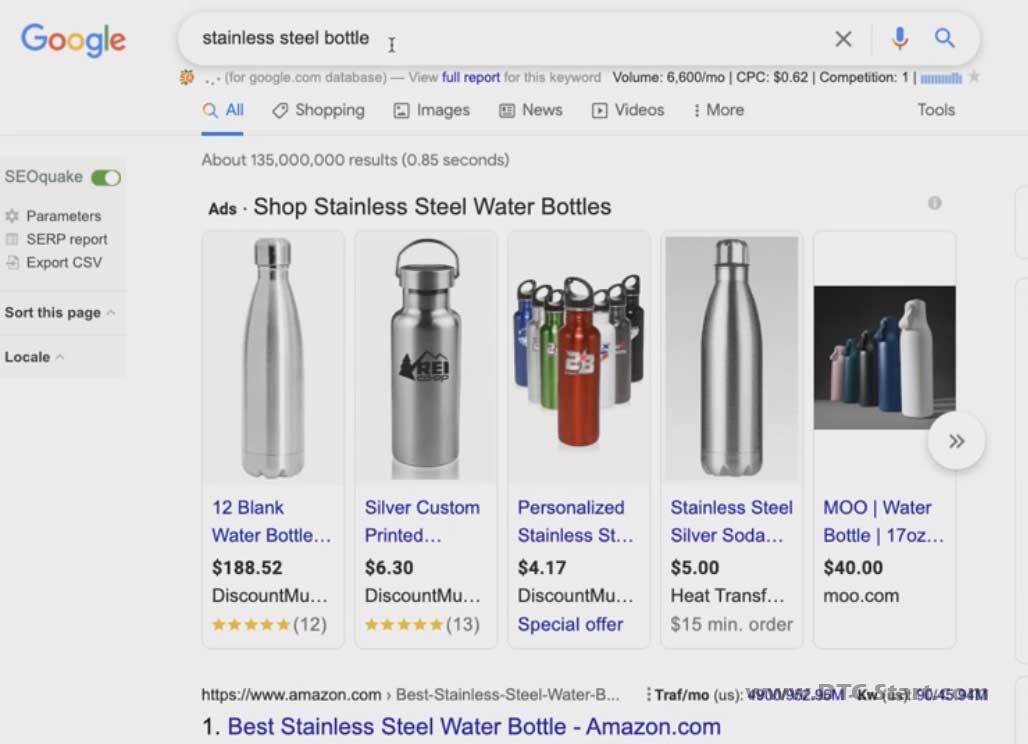Image resolution: width=1028 pixels, height=744 pixels.
Task: Click the $188.52 price
Action: point(247,568)
